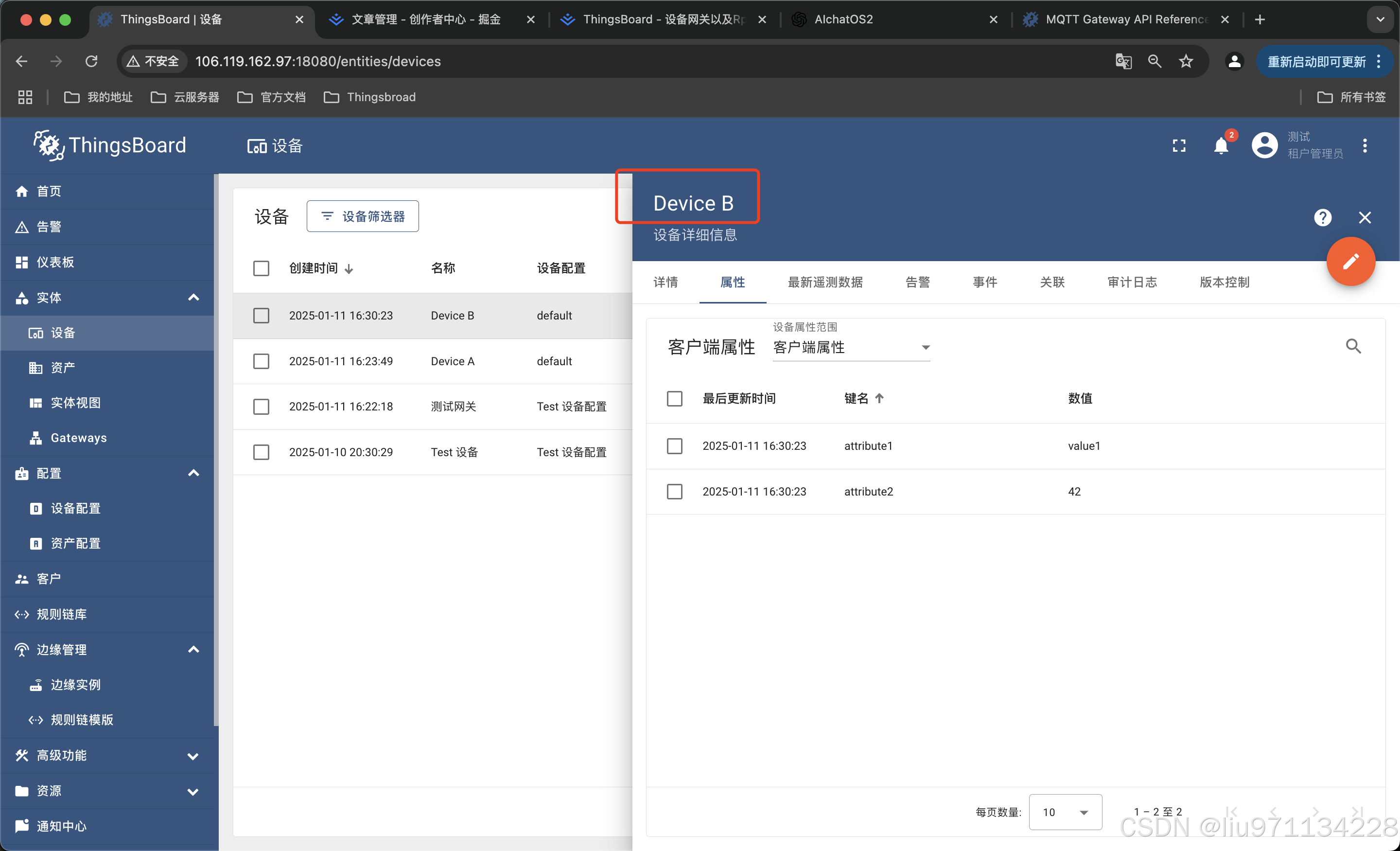Open the three-dot user menu
This screenshot has width=1400, height=851.
coord(1364,146)
